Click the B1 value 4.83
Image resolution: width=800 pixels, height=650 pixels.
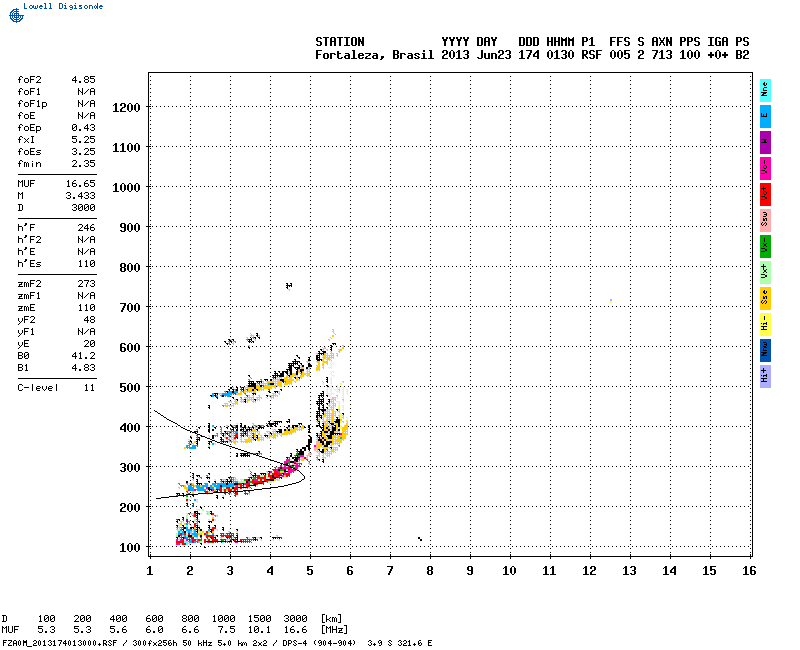coord(83,368)
